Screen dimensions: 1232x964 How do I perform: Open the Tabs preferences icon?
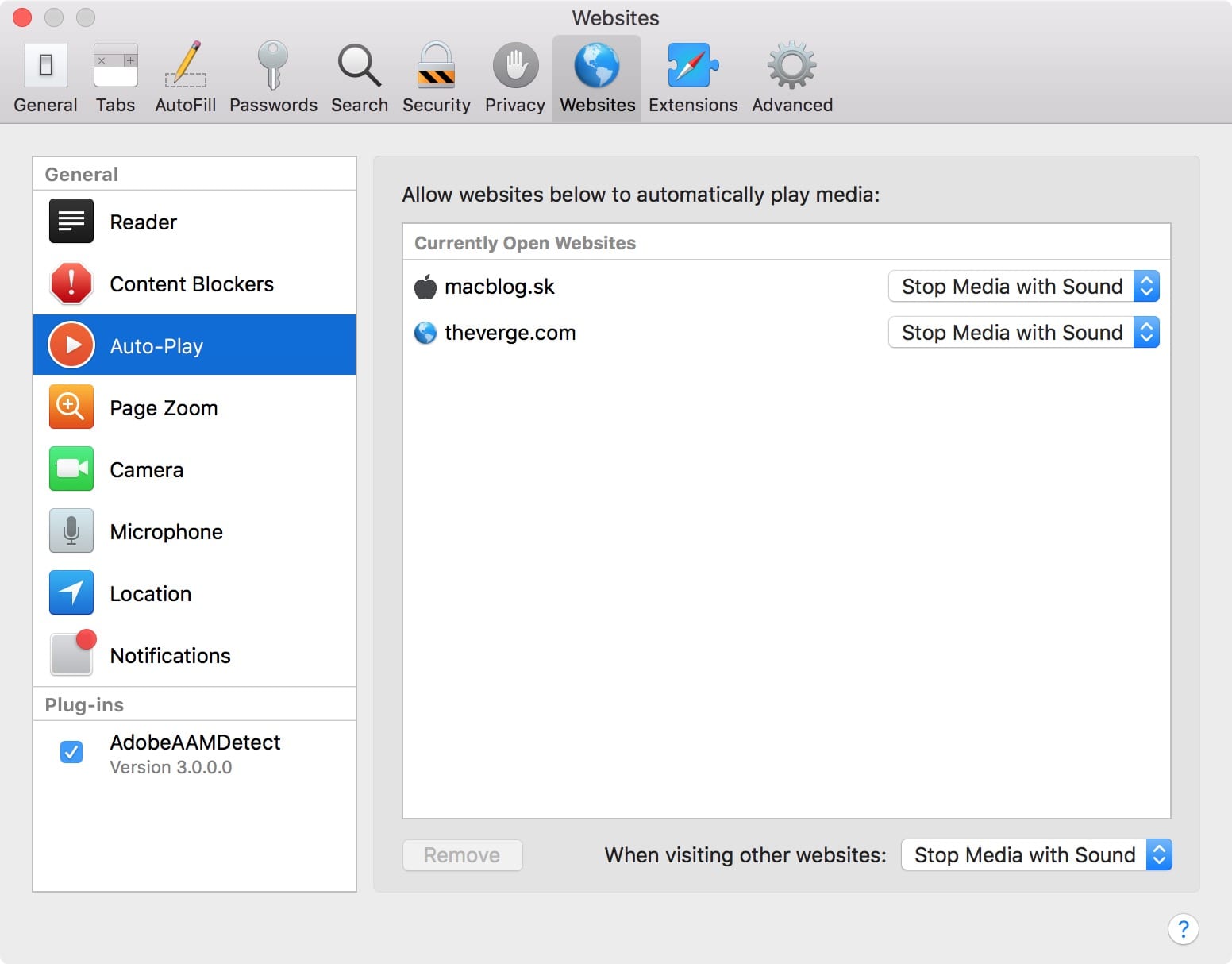pos(116,65)
